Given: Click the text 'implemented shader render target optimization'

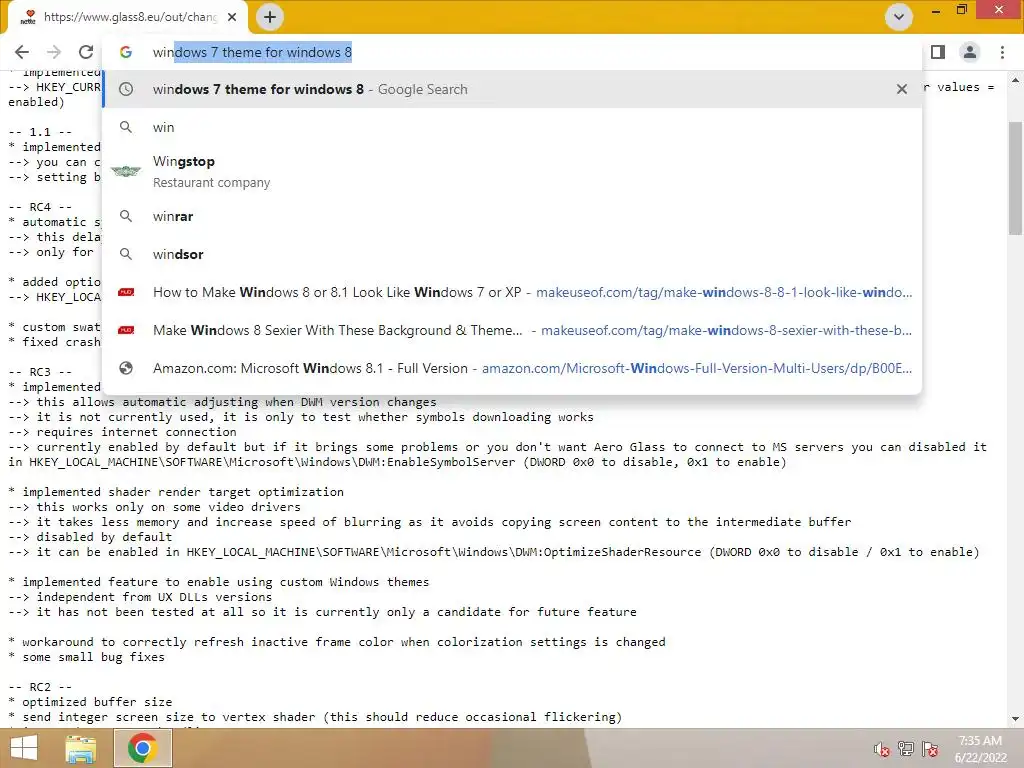Looking at the screenshot, I should [x=183, y=492].
